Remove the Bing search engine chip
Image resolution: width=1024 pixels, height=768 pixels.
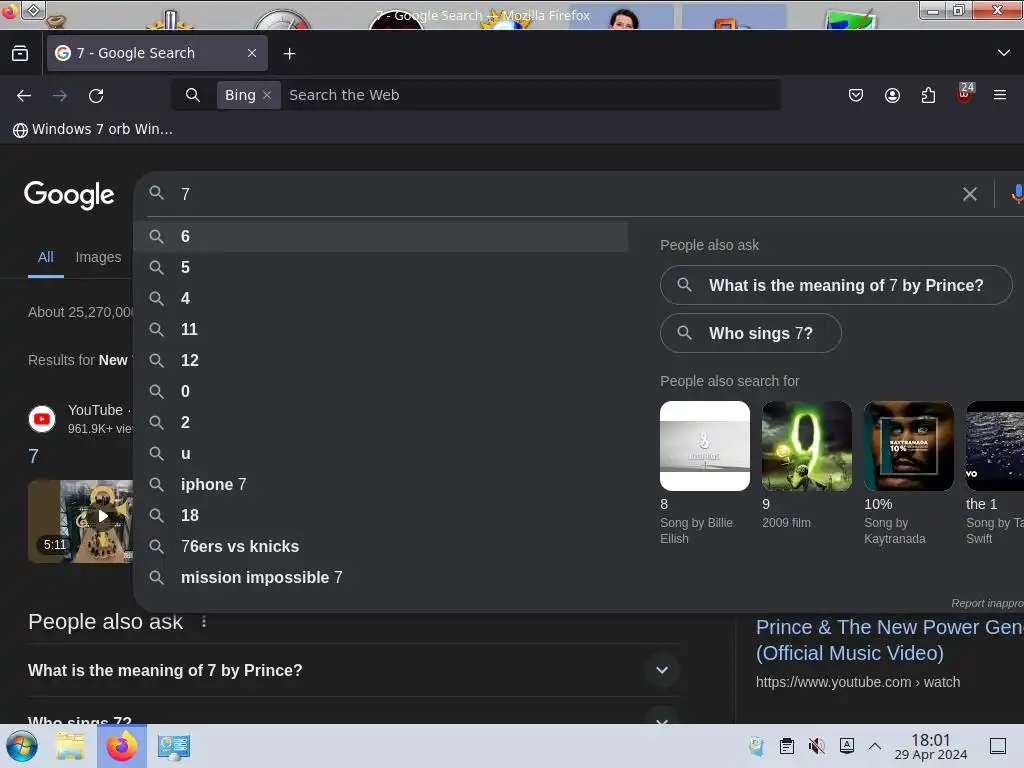pos(267,95)
